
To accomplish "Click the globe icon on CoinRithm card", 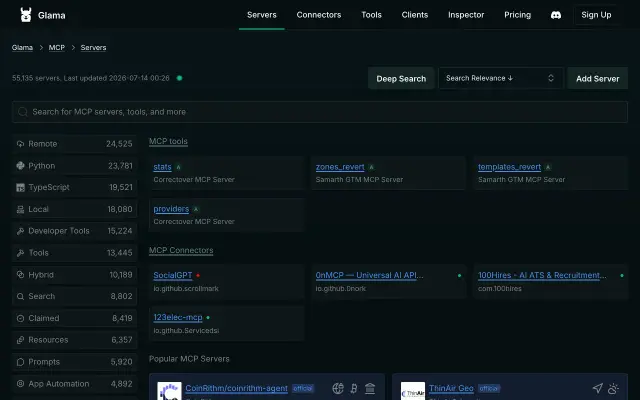I will tap(338, 388).
